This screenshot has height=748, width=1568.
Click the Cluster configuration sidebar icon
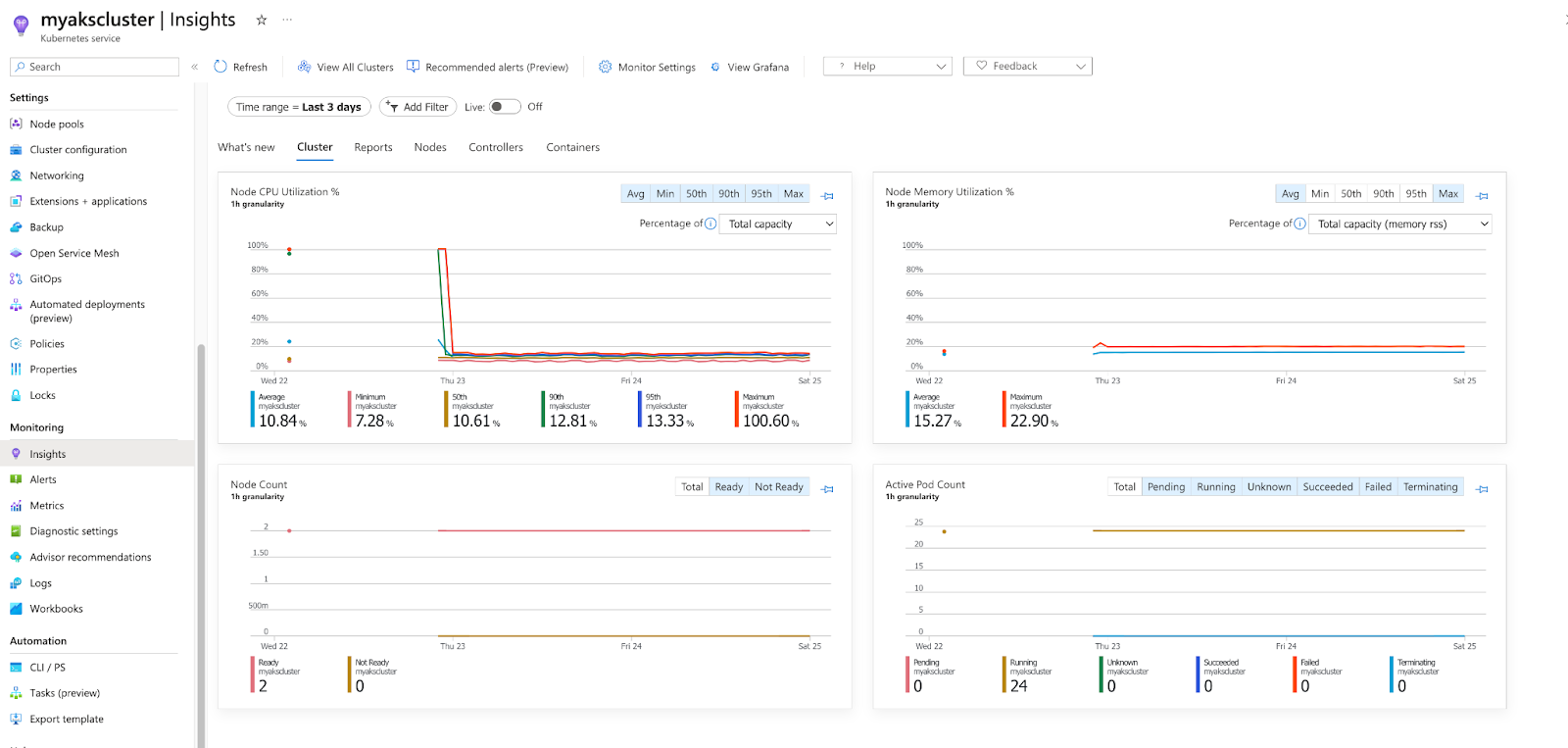[x=16, y=150]
